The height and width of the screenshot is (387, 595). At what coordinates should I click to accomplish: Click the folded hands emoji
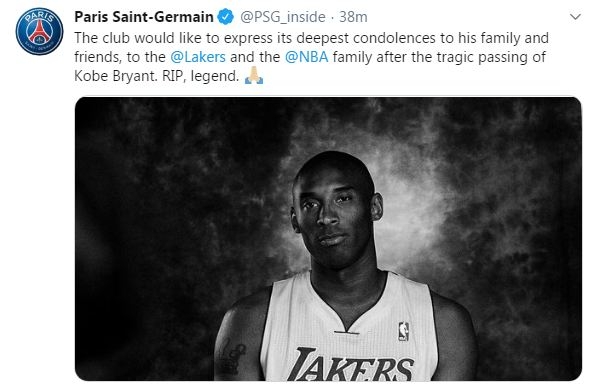click(x=254, y=76)
